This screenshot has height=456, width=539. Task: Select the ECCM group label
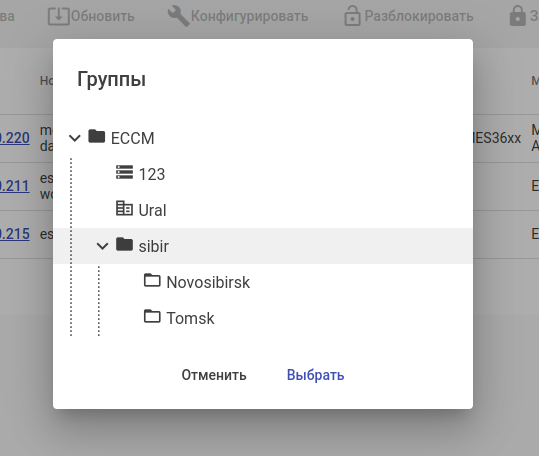(132, 138)
